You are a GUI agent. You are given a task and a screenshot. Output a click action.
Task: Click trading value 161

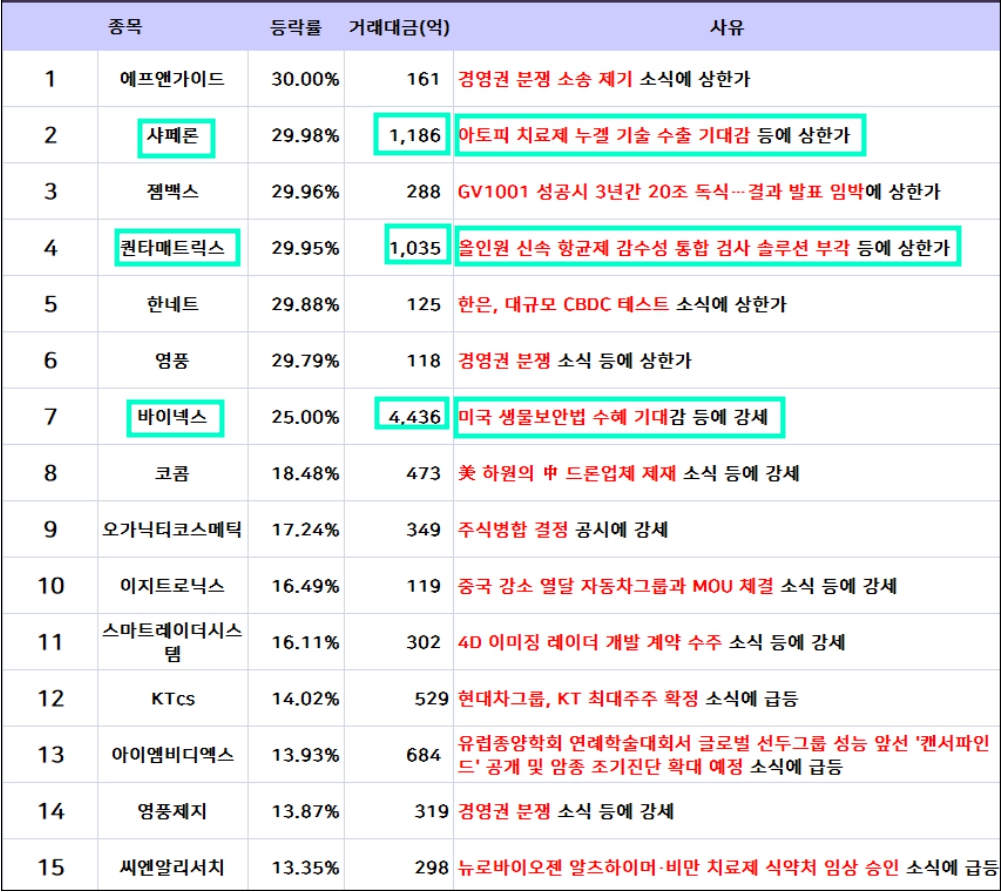click(x=423, y=79)
